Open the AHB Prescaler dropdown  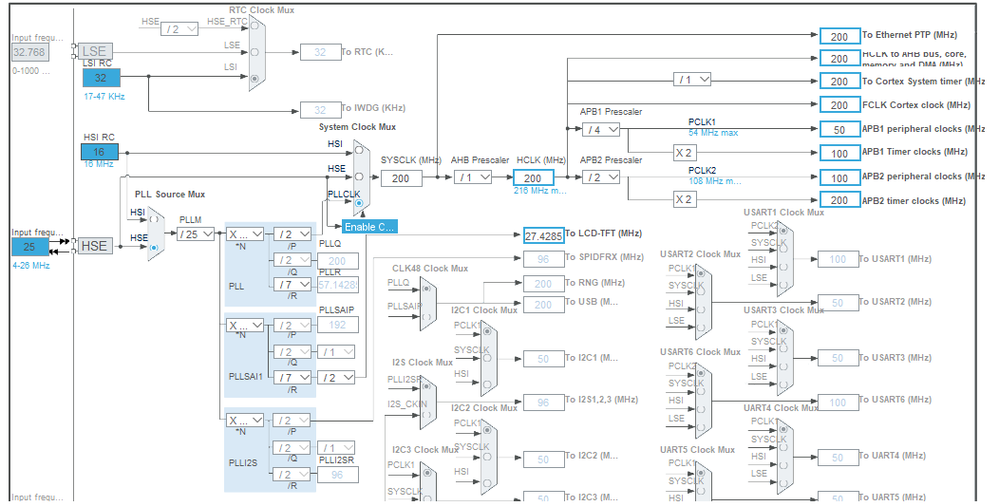coord(473,178)
